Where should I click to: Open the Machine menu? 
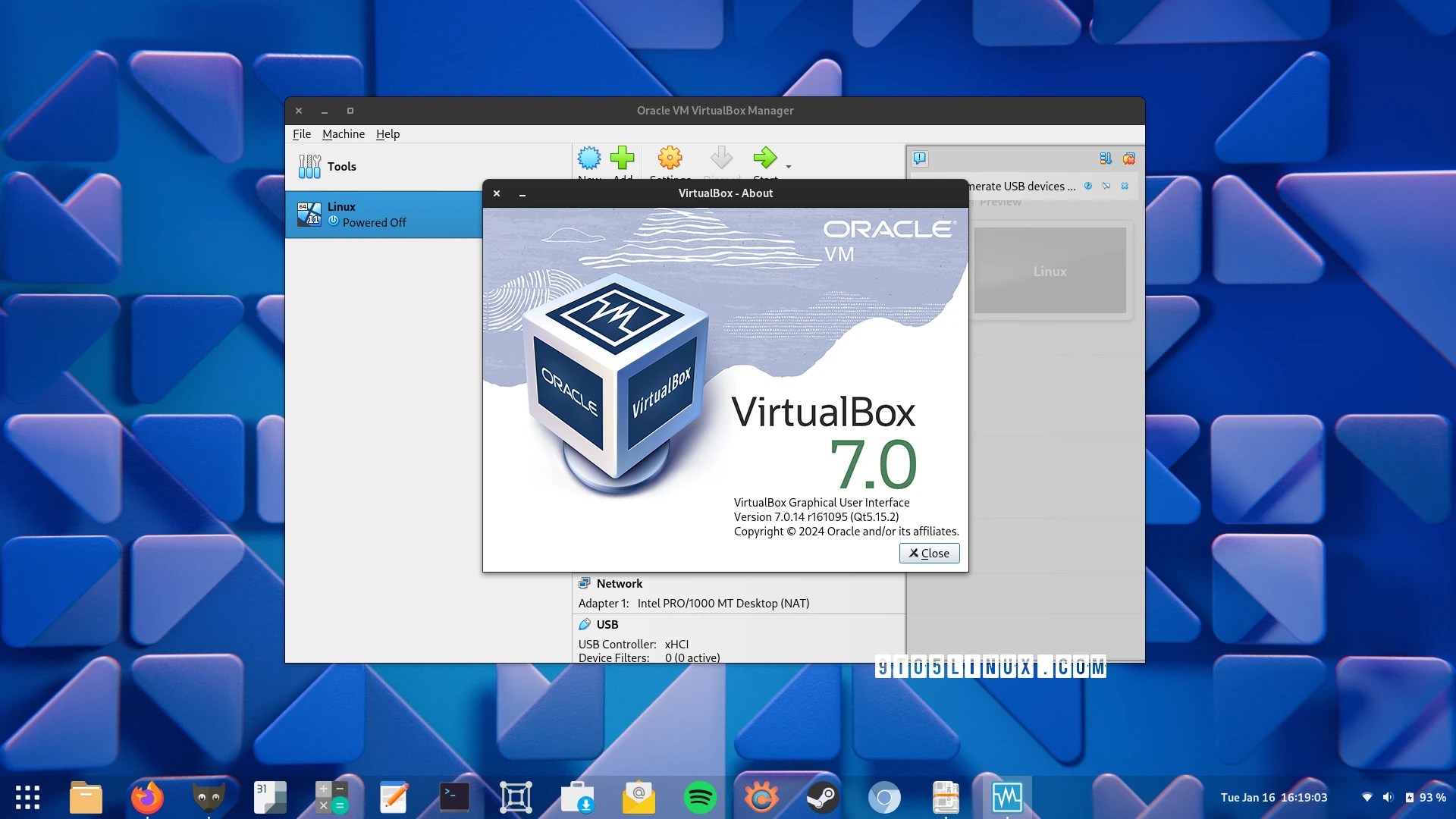(344, 133)
